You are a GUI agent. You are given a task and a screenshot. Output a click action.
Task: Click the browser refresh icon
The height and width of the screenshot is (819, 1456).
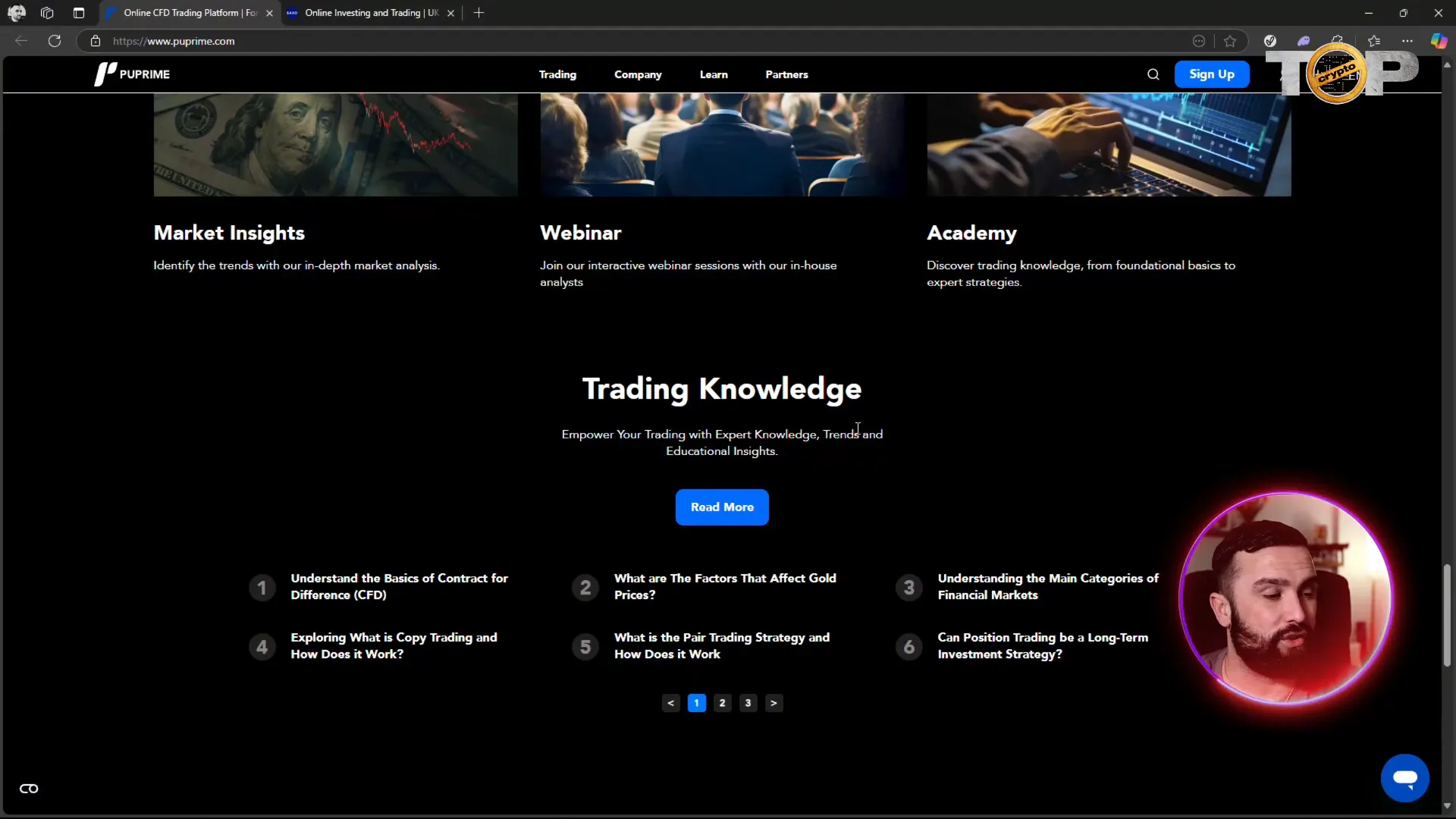pos(55,41)
